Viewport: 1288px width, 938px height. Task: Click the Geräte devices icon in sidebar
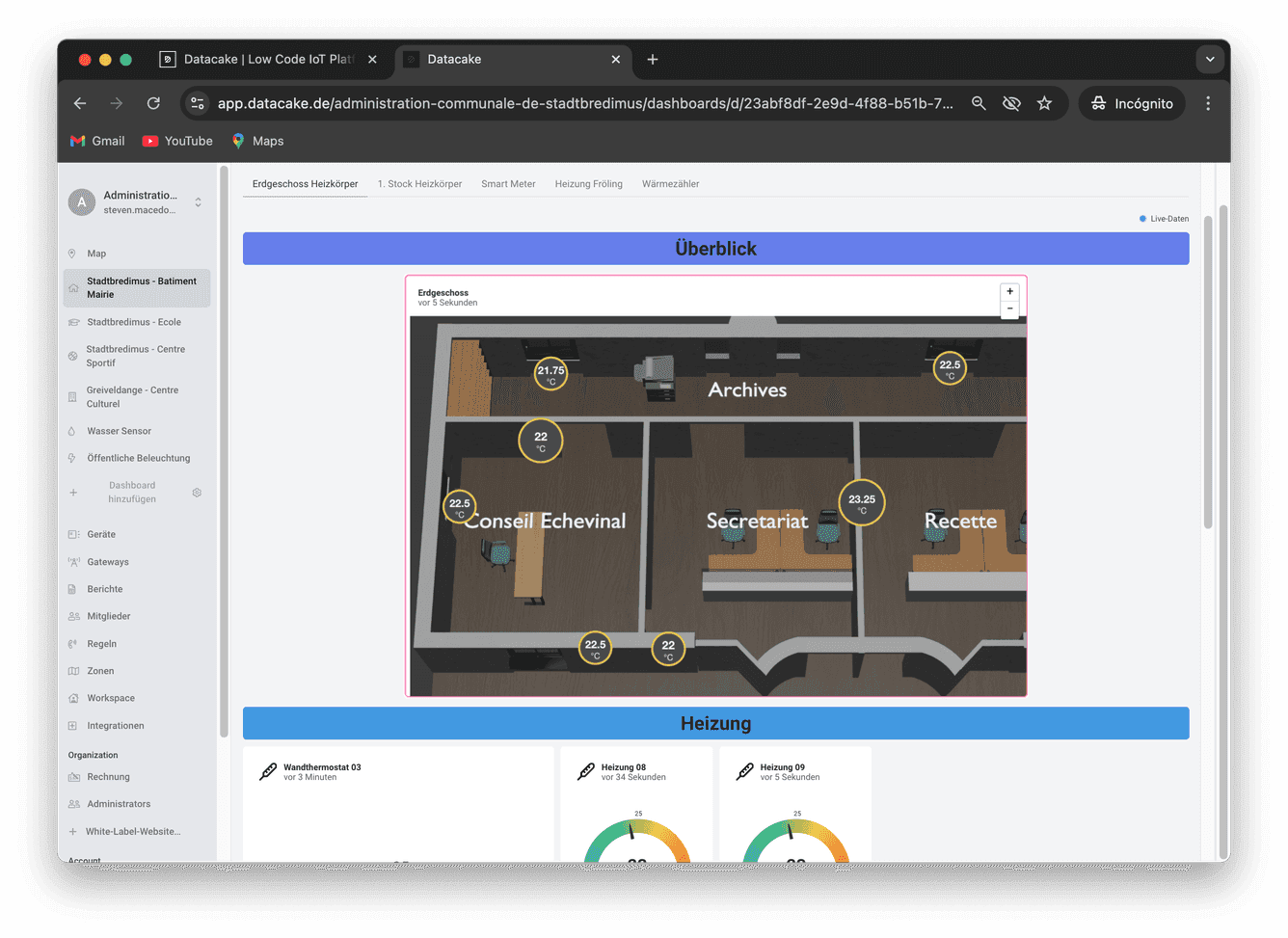click(x=73, y=534)
